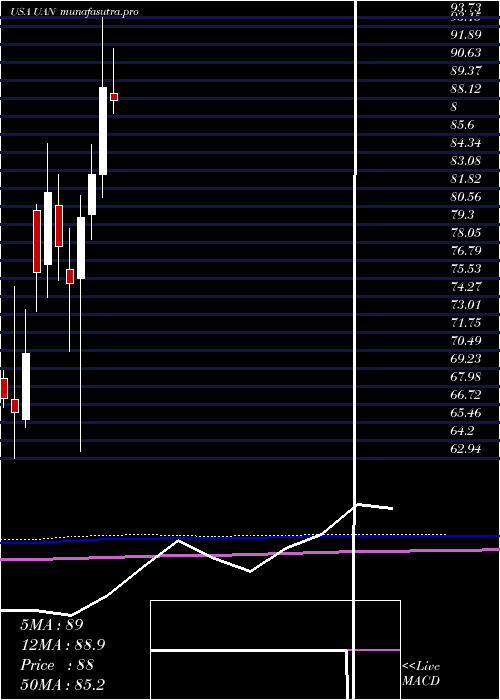Image resolution: width=500 pixels, height=700 pixels.
Task: Click the blue moving average line
Action: tap(250, 538)
